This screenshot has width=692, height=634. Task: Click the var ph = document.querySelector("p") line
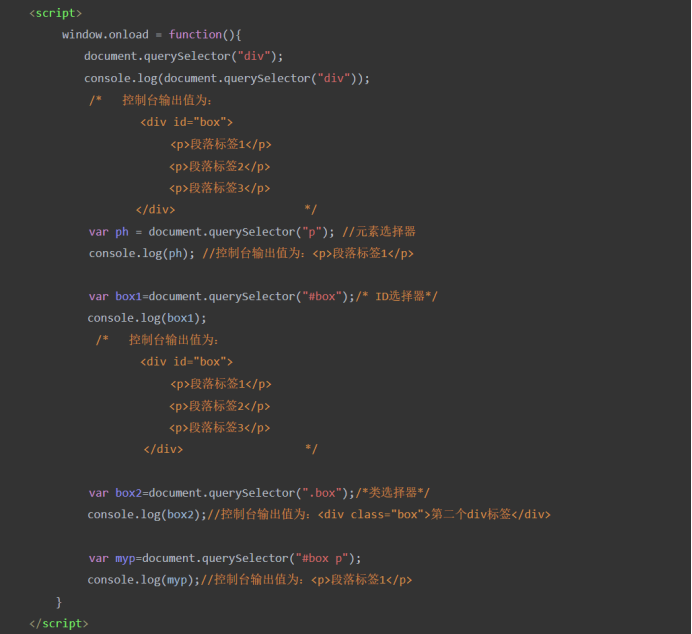tap(252, 232)
